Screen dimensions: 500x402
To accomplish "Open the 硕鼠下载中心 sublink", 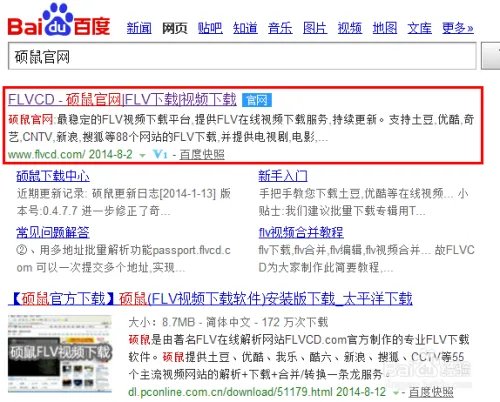I will click(x=53, y=176).
